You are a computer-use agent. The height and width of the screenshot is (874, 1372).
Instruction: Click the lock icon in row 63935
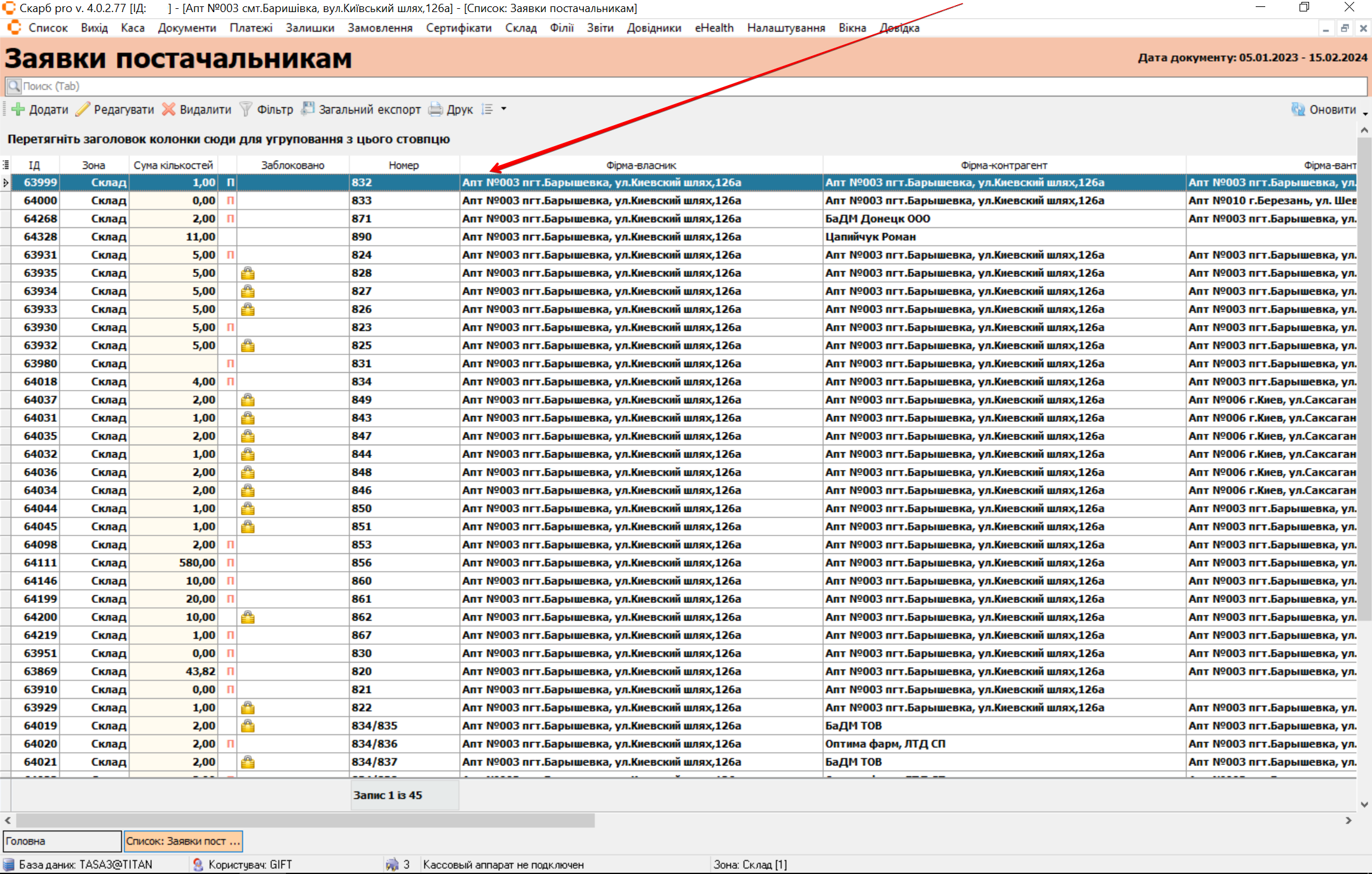[x=248, y=273]
